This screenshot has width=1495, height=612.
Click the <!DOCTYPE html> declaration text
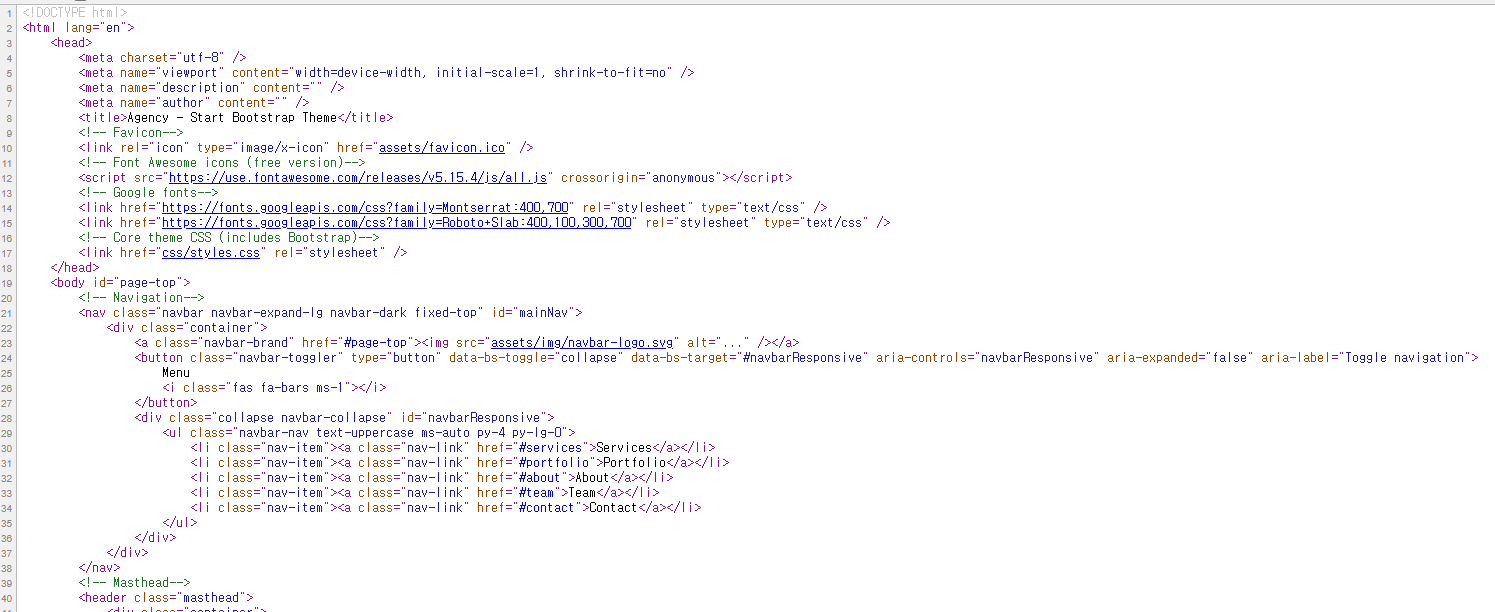click(75, 13)
